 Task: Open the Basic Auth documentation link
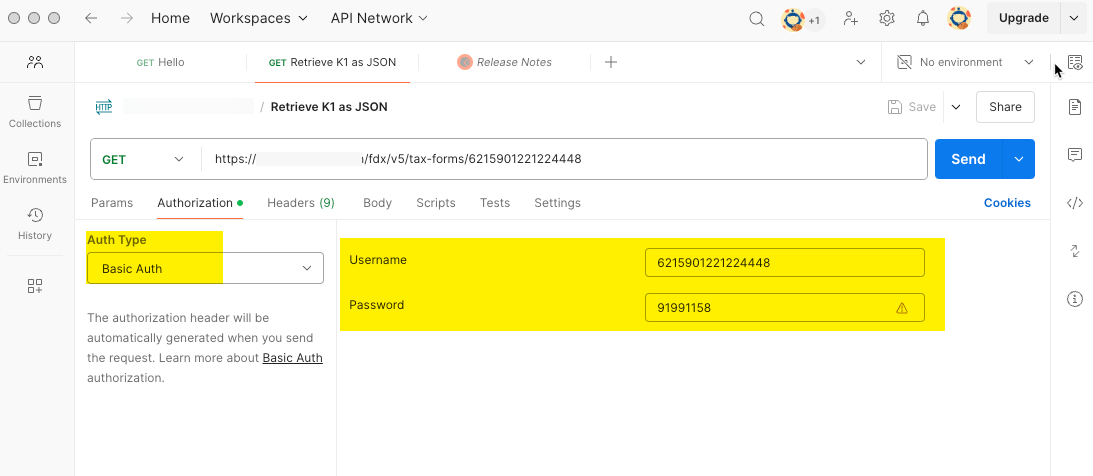(292, 358)
